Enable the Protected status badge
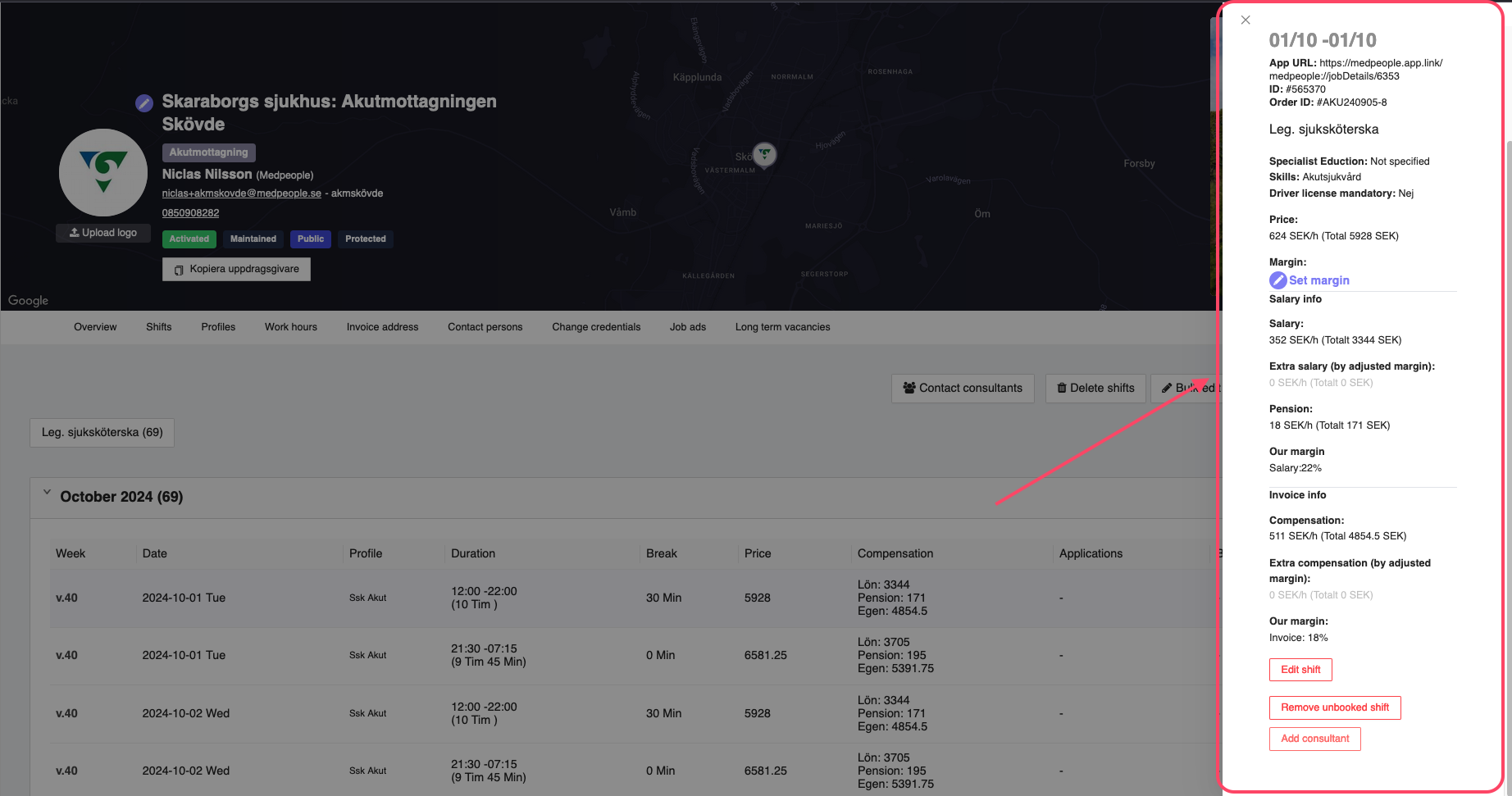Viewport: 1512px width, 796px height. click(x=365, y=239)
